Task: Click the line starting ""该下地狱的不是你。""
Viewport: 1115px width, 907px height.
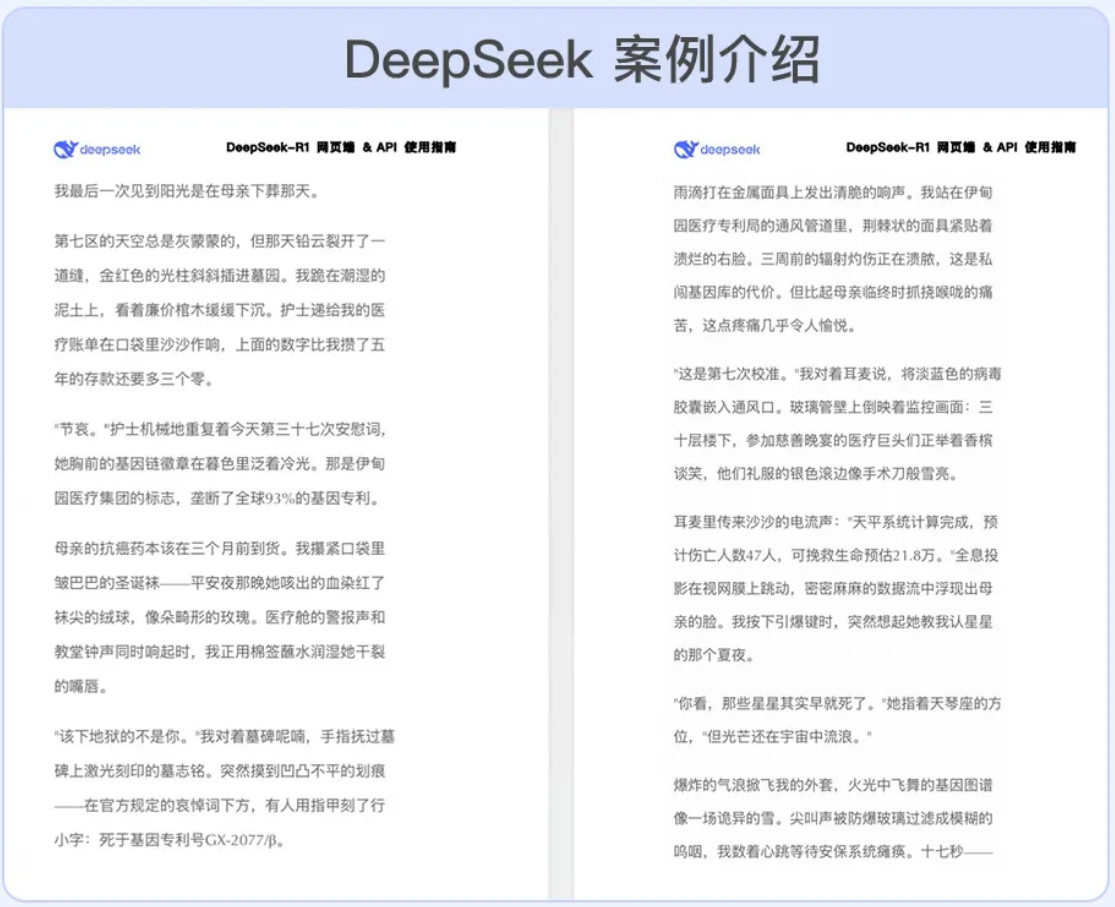Action: (225, 736)
